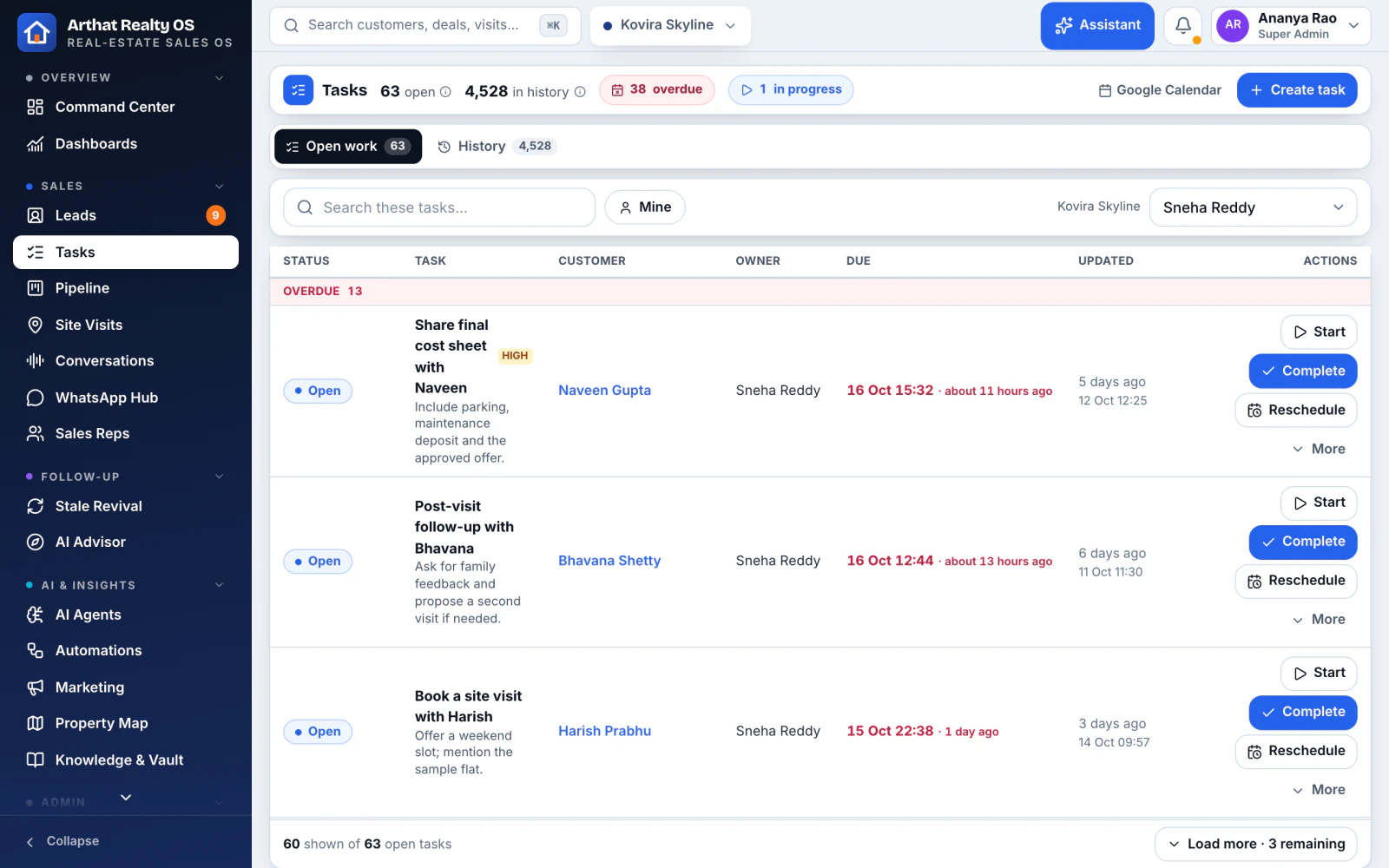Open Sales Reps page

(126, 433)
